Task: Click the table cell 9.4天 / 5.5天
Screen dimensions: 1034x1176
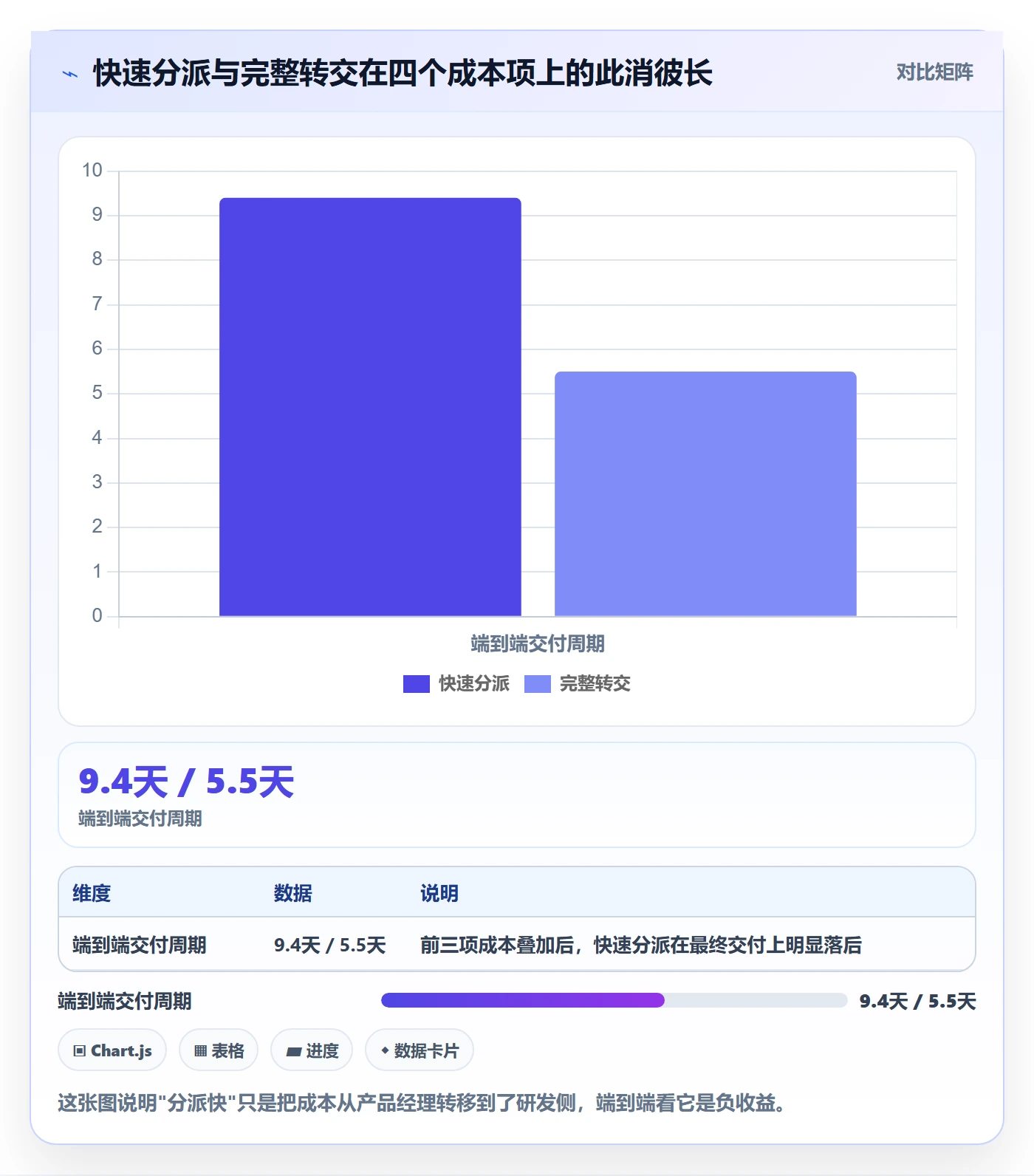Action: click(x=330, y=945)
